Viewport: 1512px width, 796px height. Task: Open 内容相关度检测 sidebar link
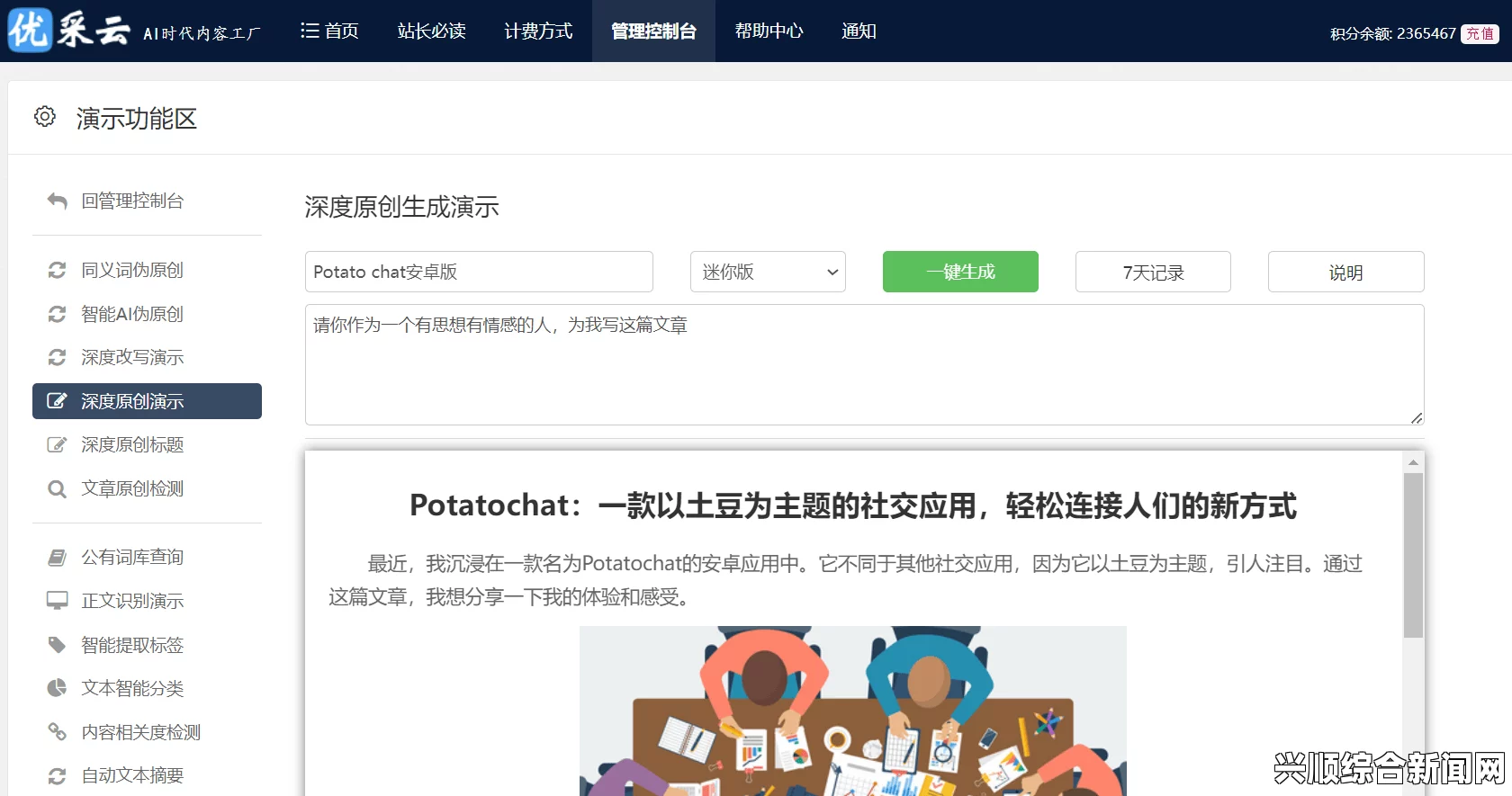point(140,732)
